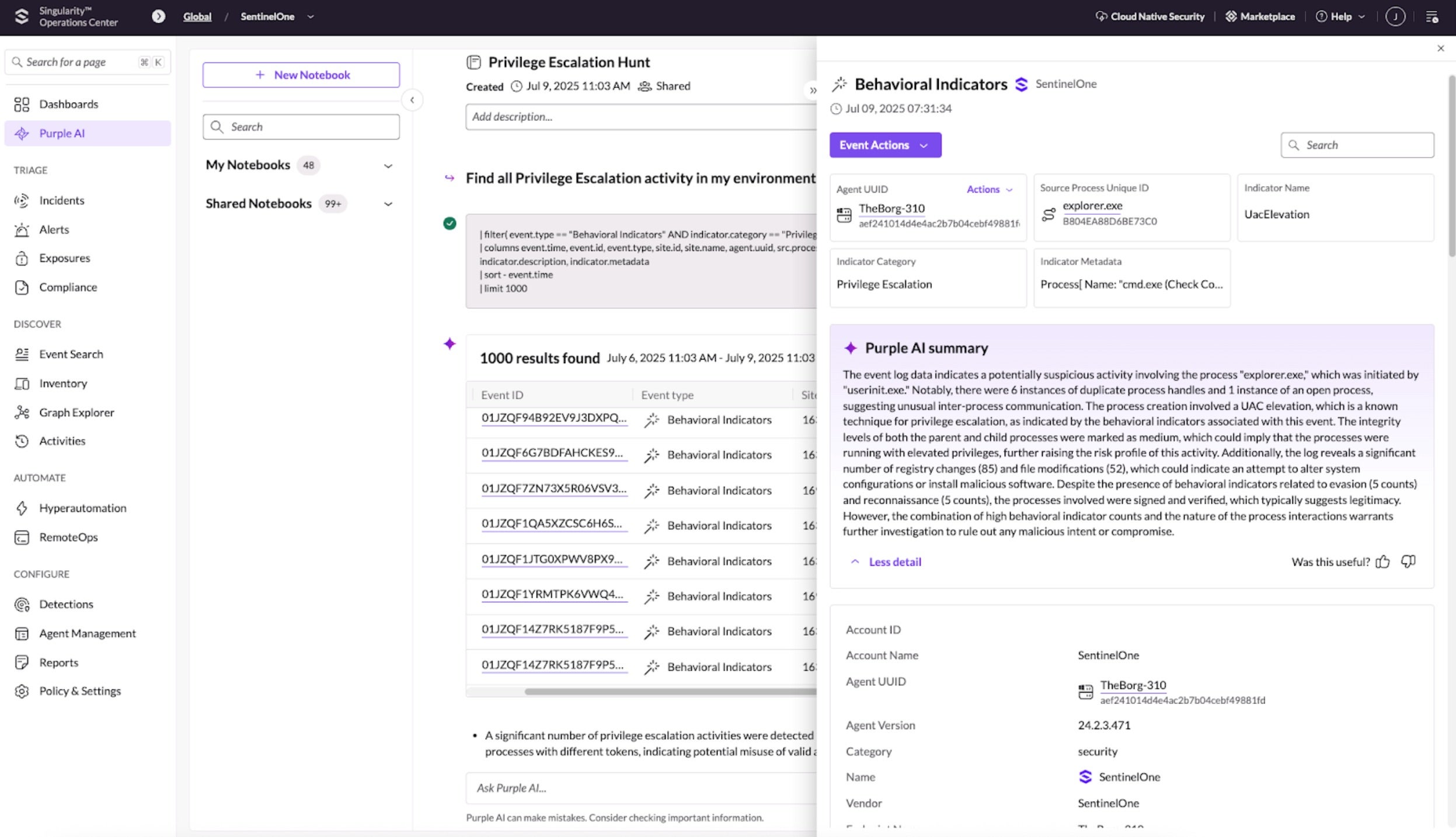The height and width of the screenshot is (837, 1456).
Task: Open Agent UUID Actions dropdown
Action: 989,189
